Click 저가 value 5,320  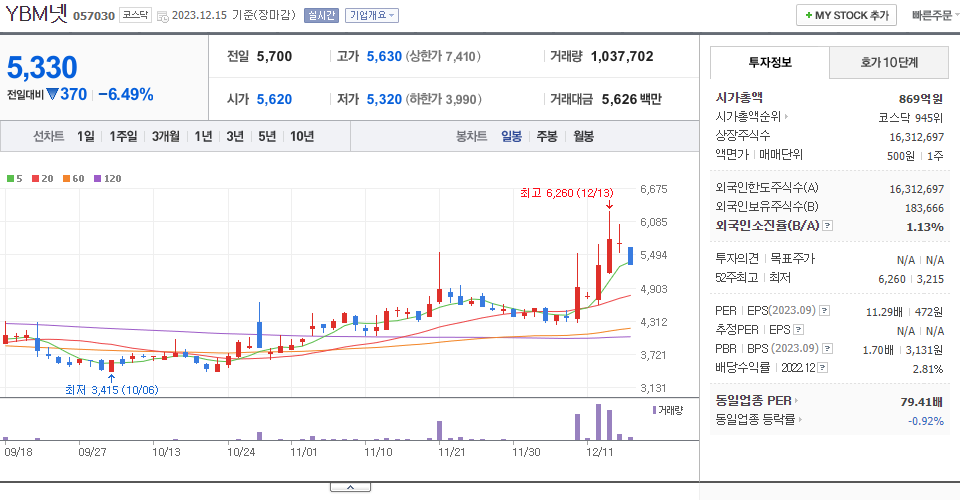click(x=384, y=99)
